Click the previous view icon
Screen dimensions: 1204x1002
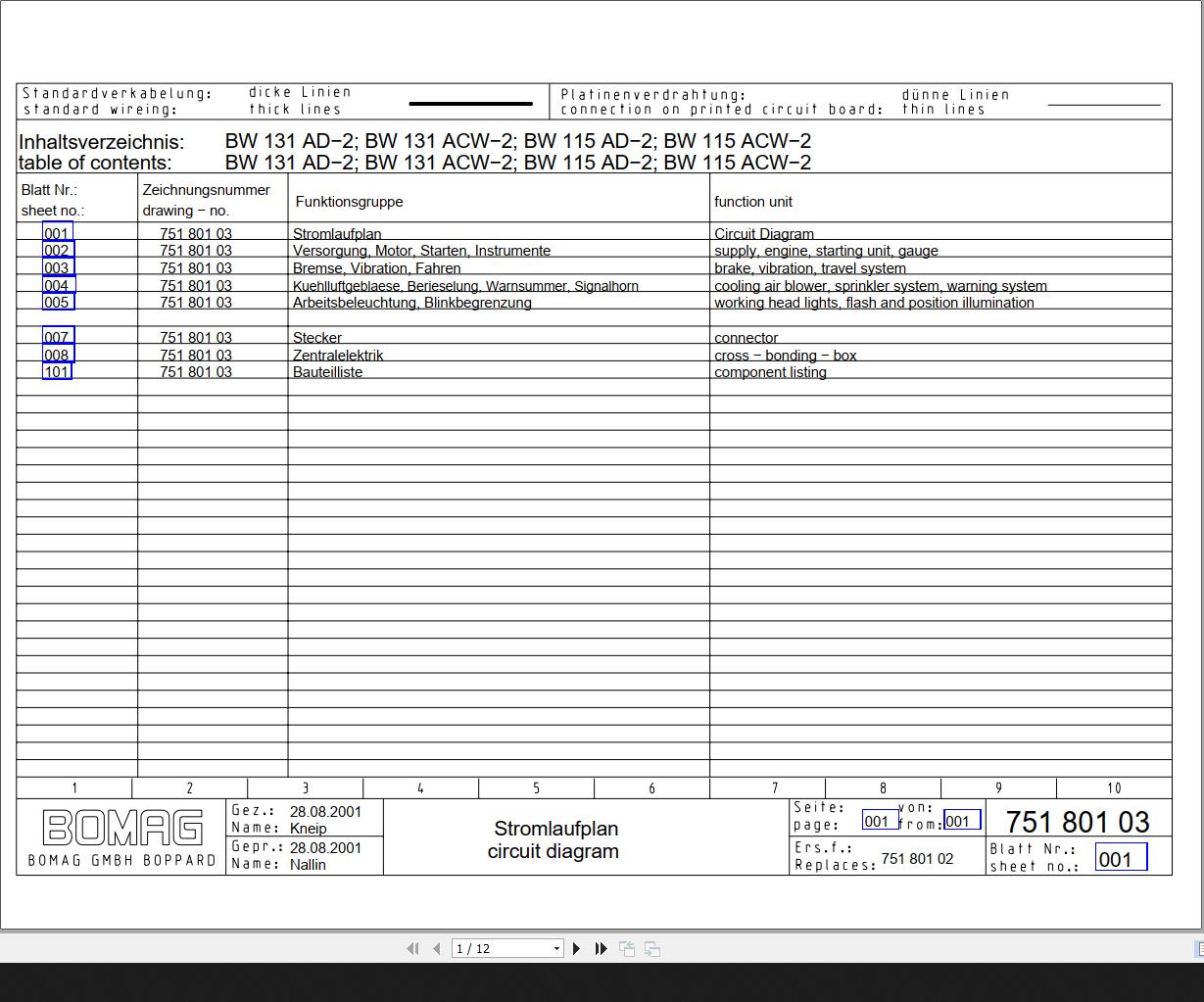627,949
